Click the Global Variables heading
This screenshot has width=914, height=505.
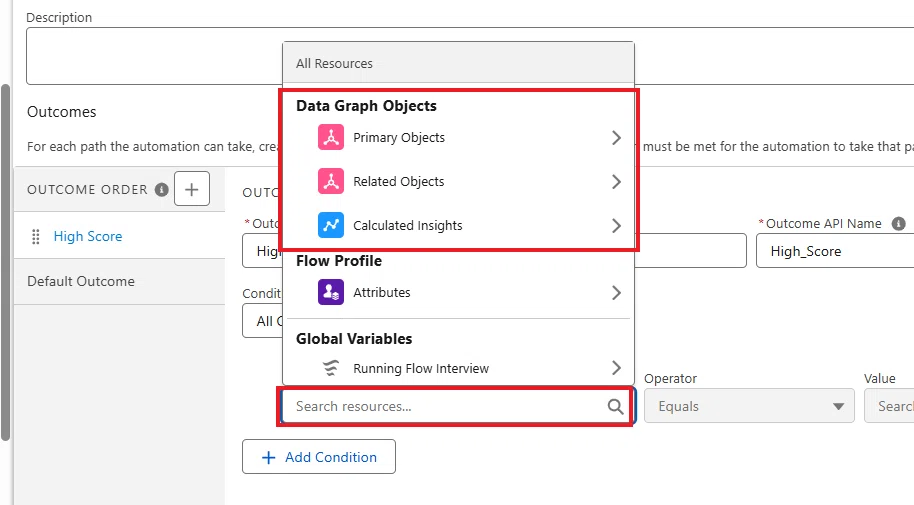click(x=354, y=339)
